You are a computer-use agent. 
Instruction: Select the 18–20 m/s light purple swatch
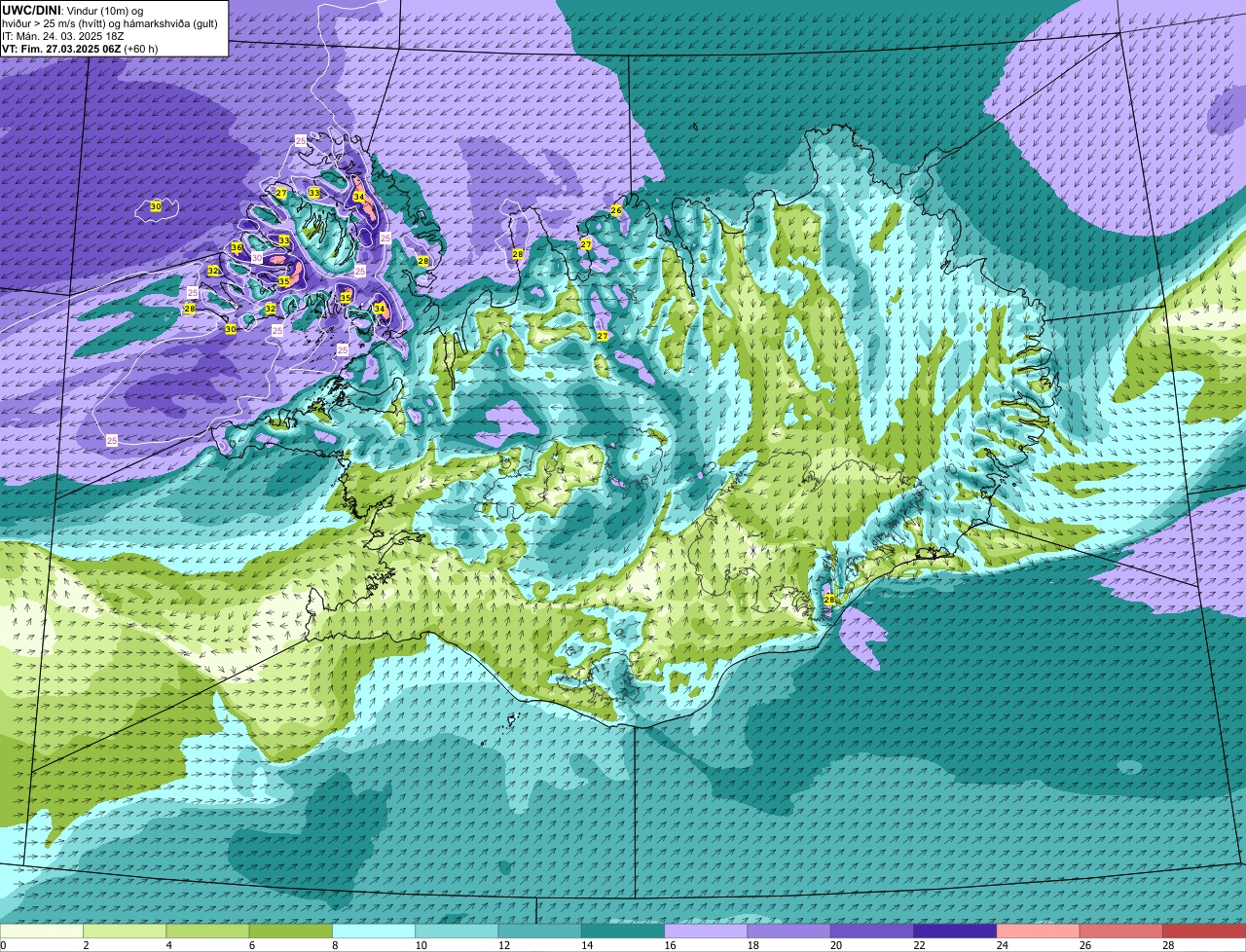[788, 932]
